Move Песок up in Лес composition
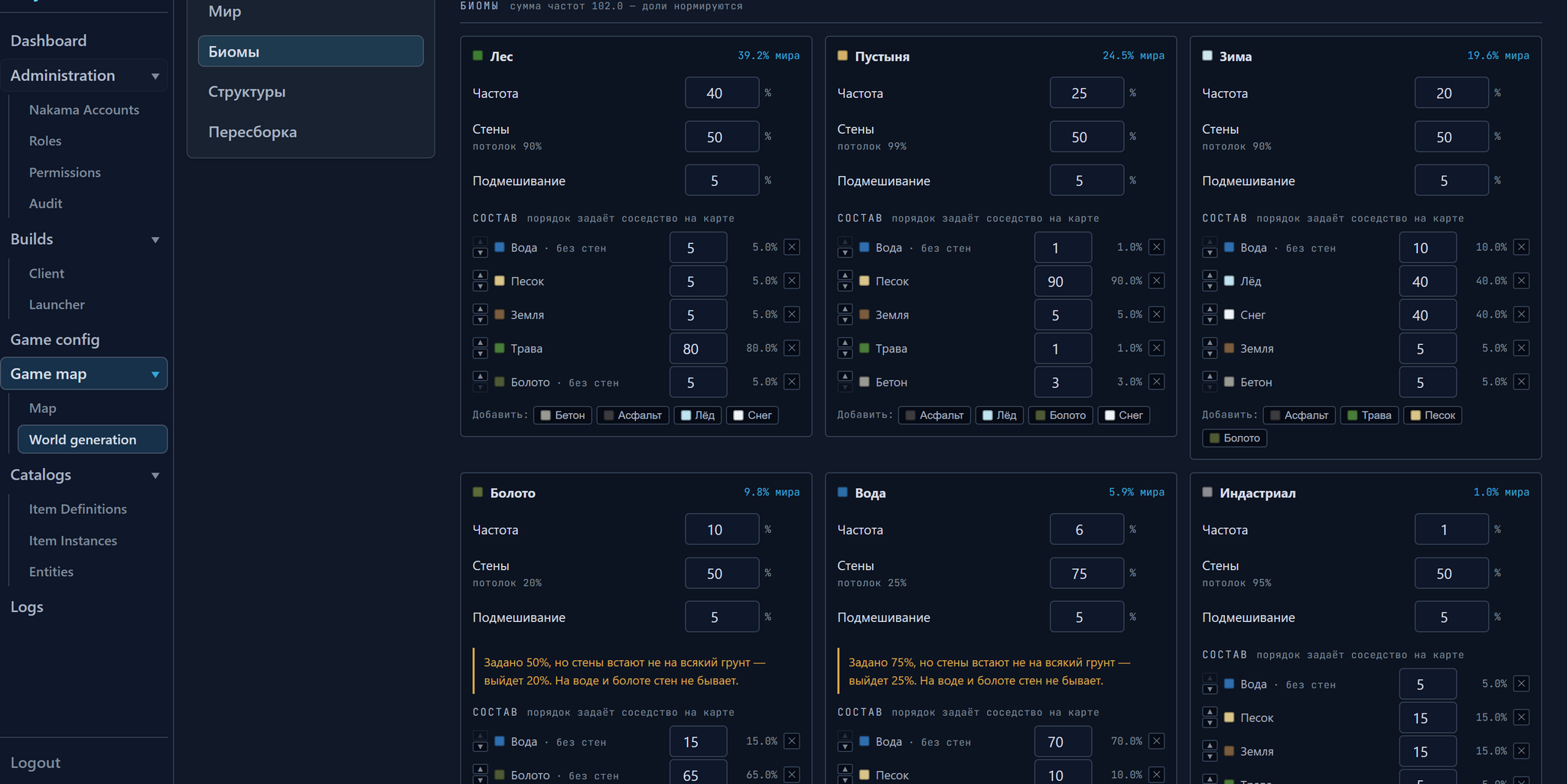The width and height of the screenshot is (1567, 784). (x=480, y=275)
